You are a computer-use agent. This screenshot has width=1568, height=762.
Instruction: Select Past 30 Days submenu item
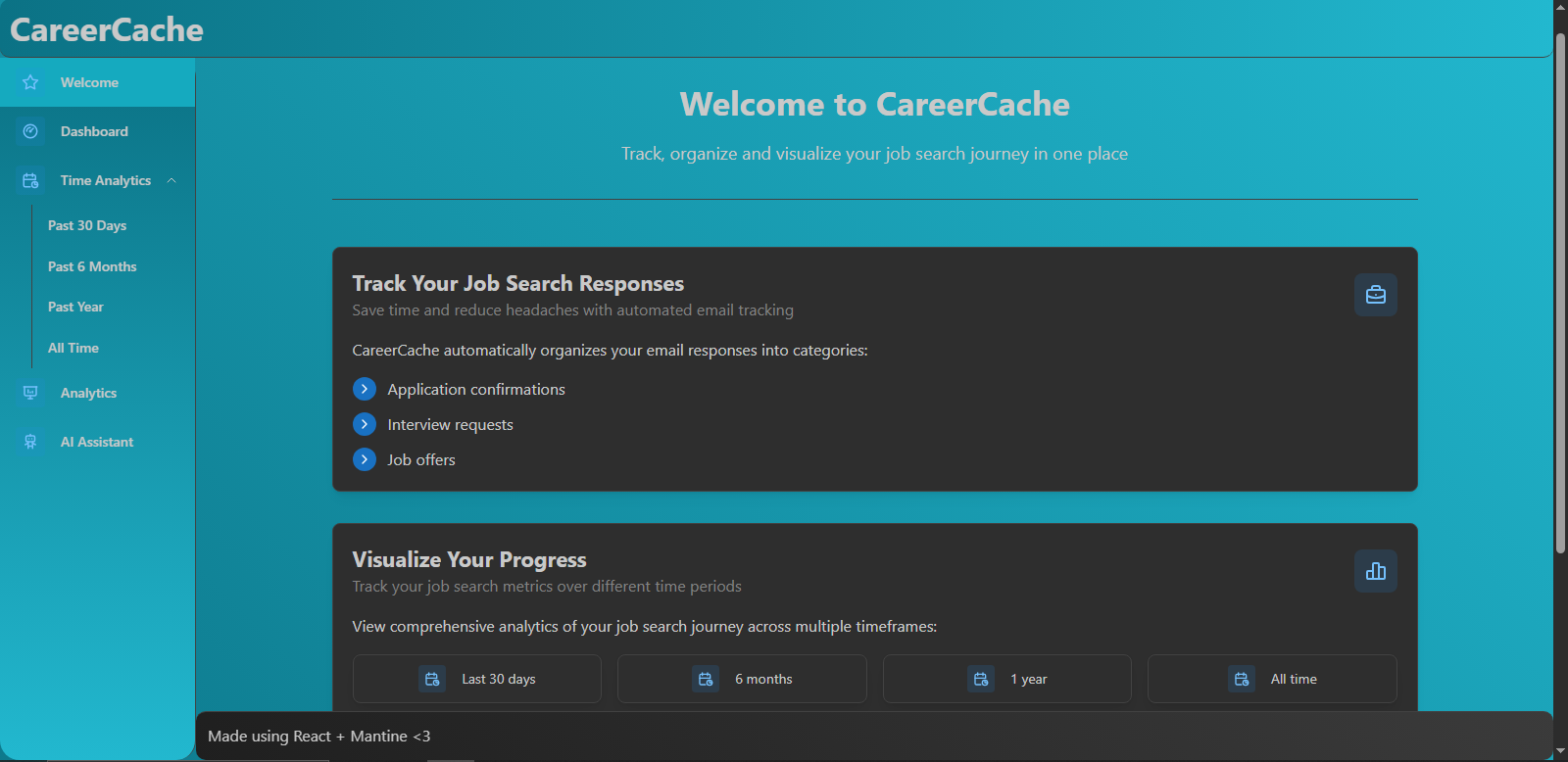(113, 225)
